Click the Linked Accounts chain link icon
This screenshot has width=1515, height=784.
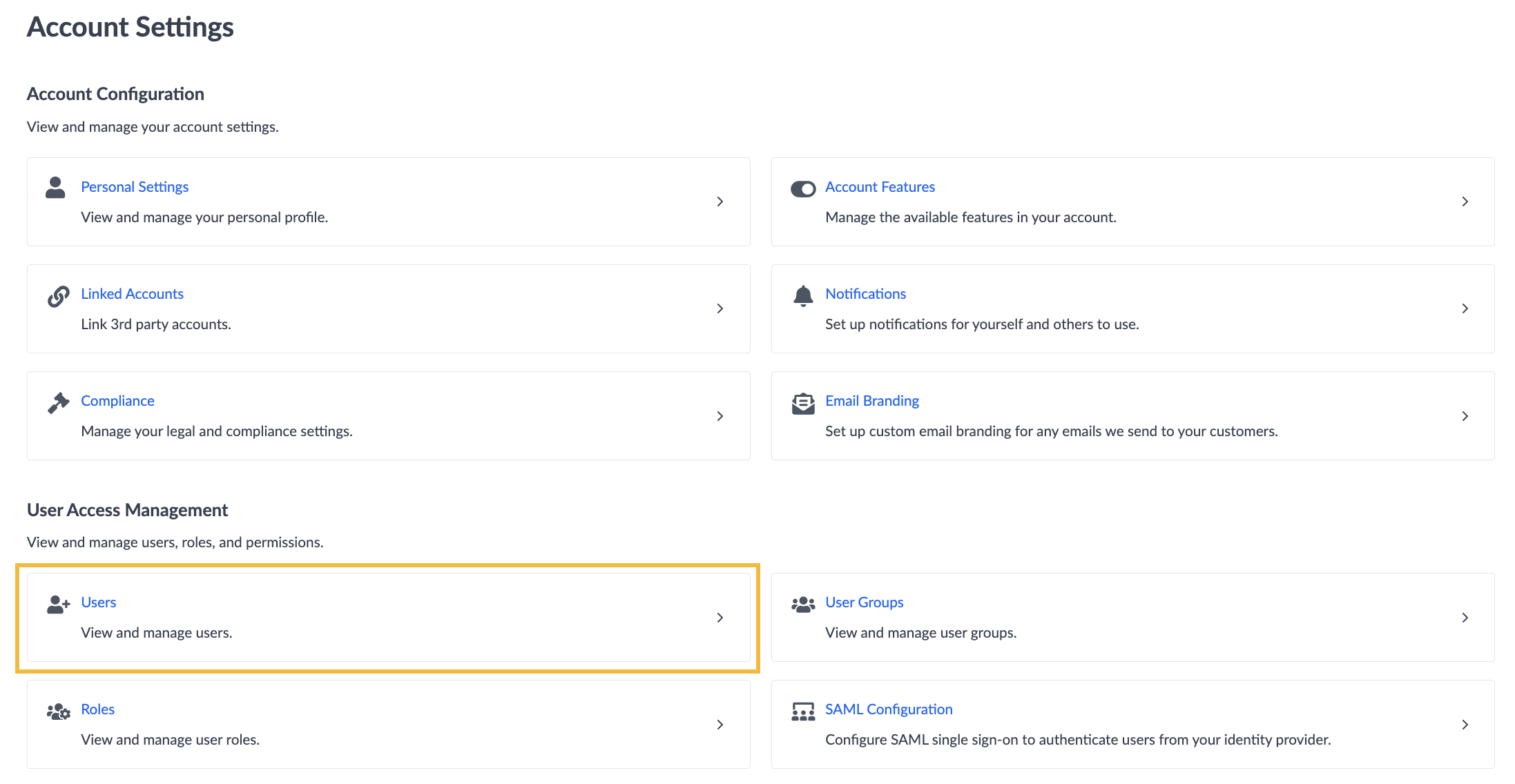[x=58, y=296]
